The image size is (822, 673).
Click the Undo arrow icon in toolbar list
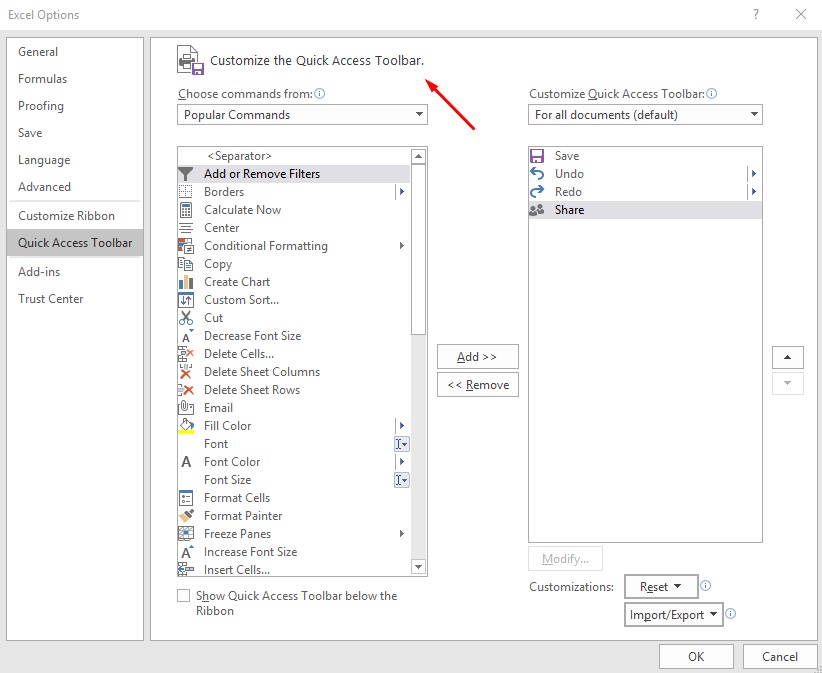[537, 173]
